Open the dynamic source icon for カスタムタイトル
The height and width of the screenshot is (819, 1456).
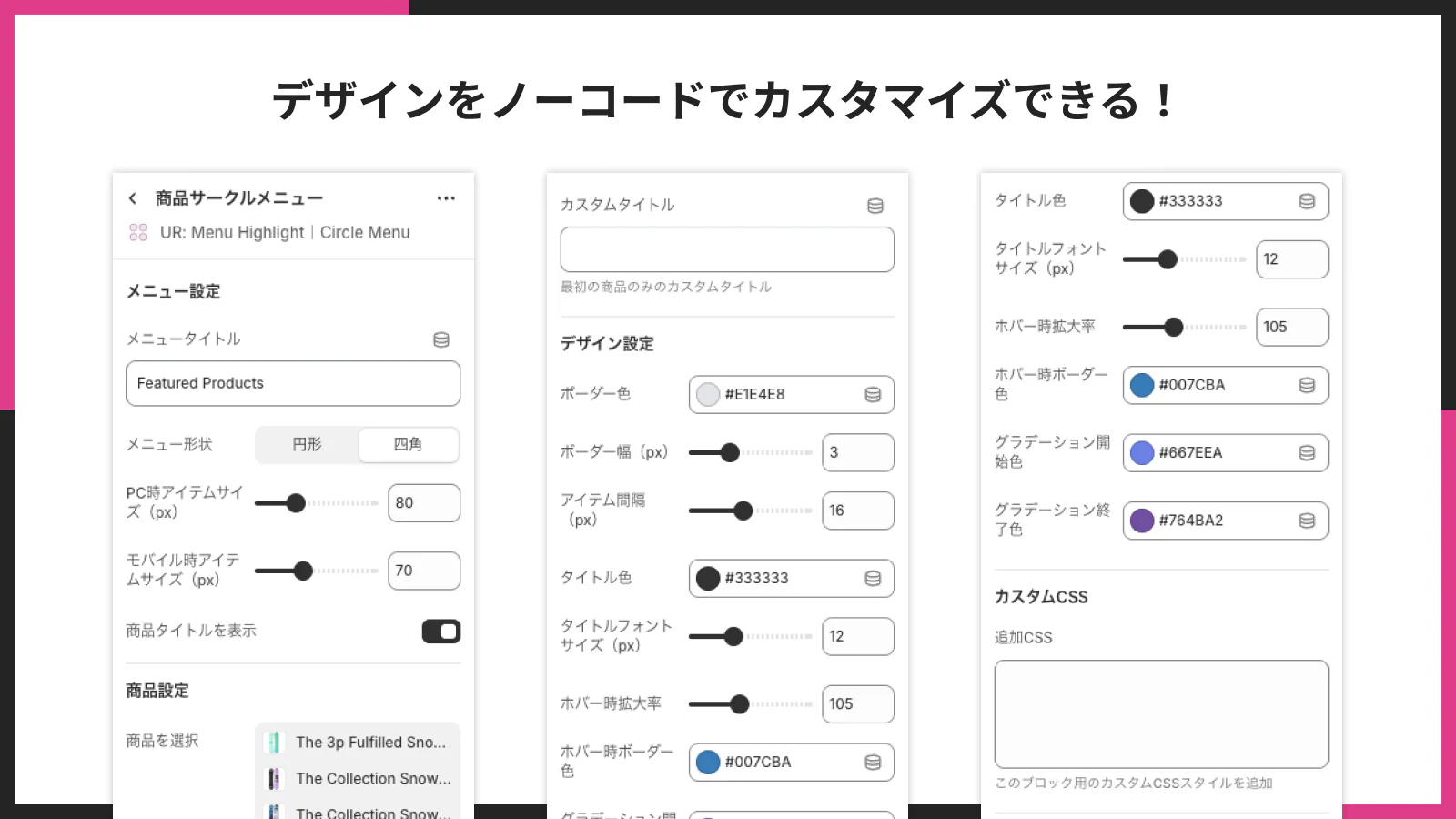(875, 206)
